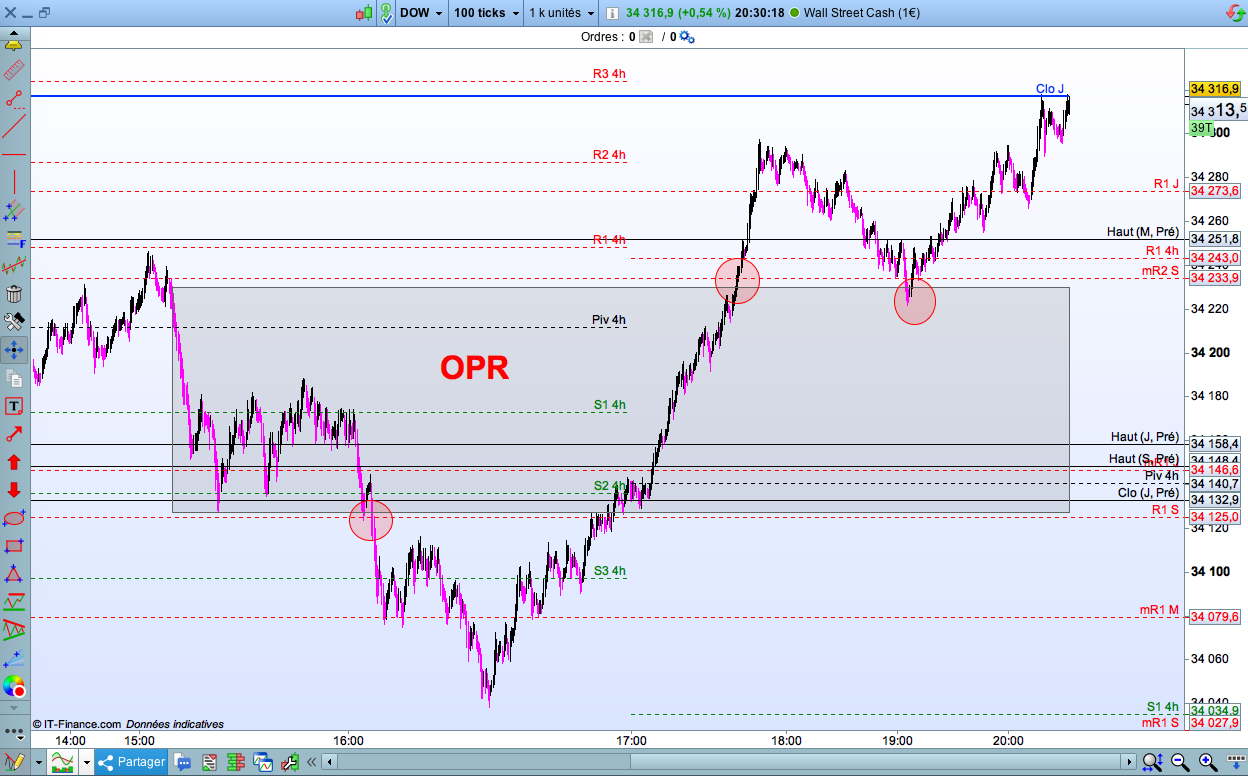Click the Clo J line label
Screen dimensions: 1248x776
pos(1050,89)
